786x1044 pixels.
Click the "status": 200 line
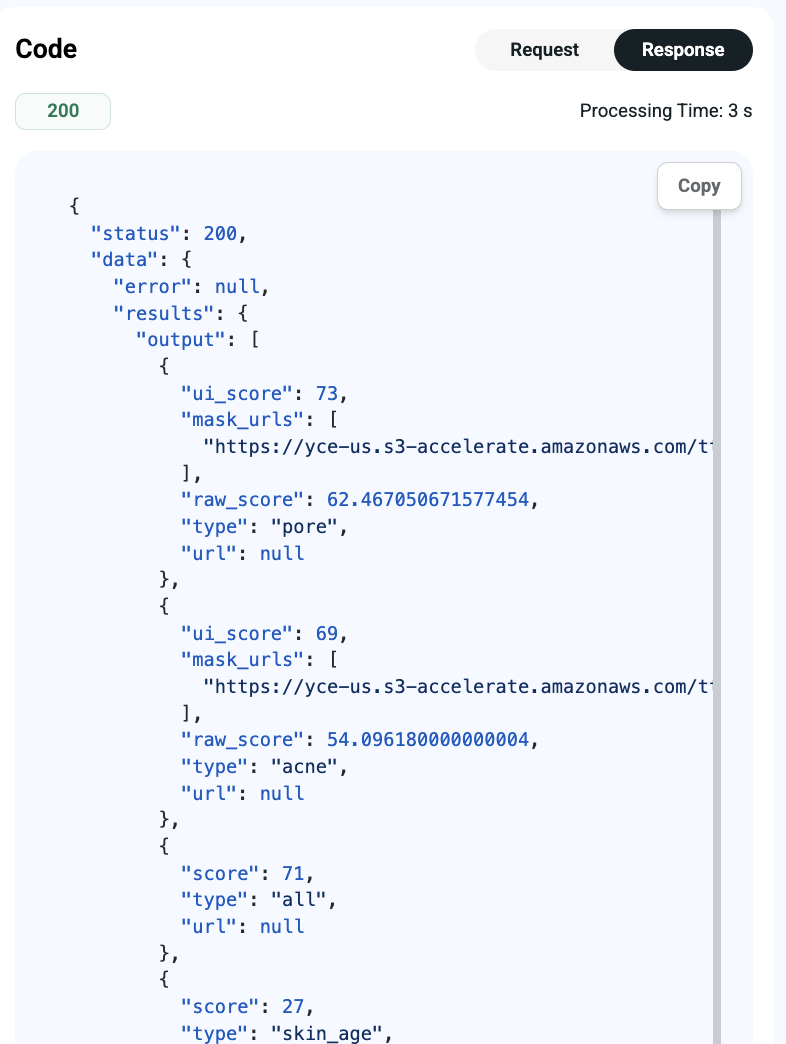(x=168, y=234)
